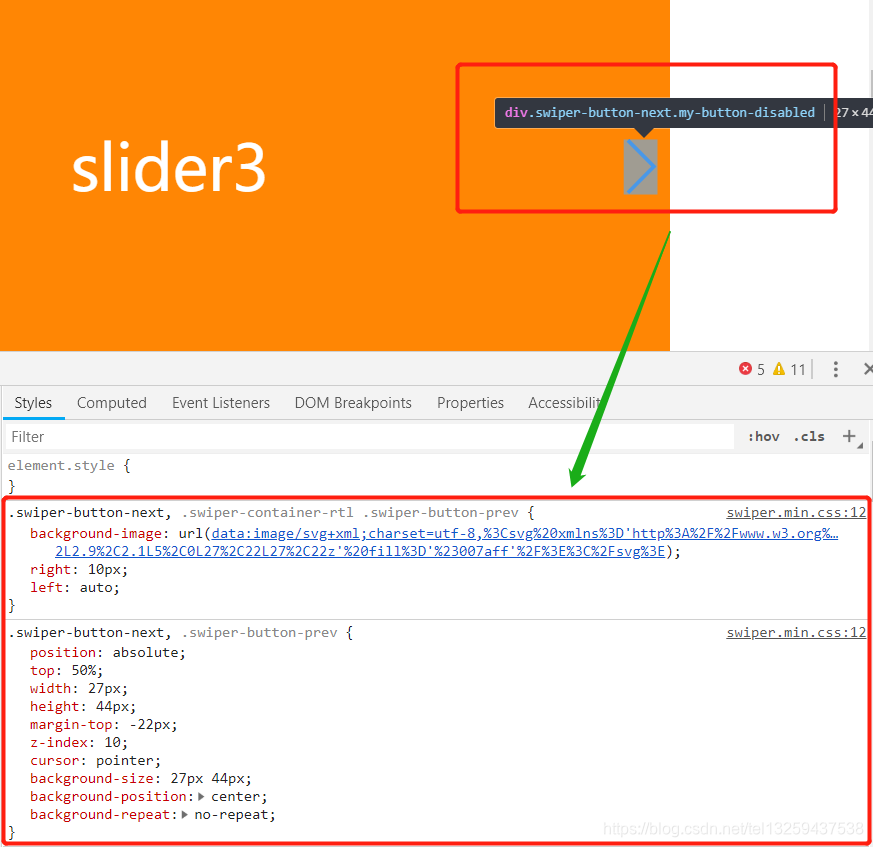This screenshot has height=847, width=873.
Task: Click the yellow warning count icon
Action: coord(779,369)
